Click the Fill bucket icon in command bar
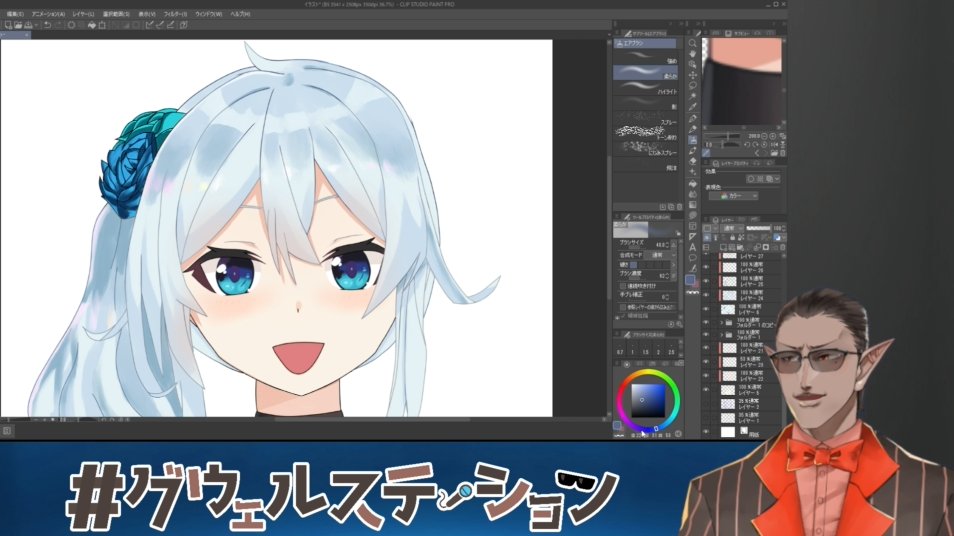Viewport: 954px width, 536px height. (x=92, y=26)
